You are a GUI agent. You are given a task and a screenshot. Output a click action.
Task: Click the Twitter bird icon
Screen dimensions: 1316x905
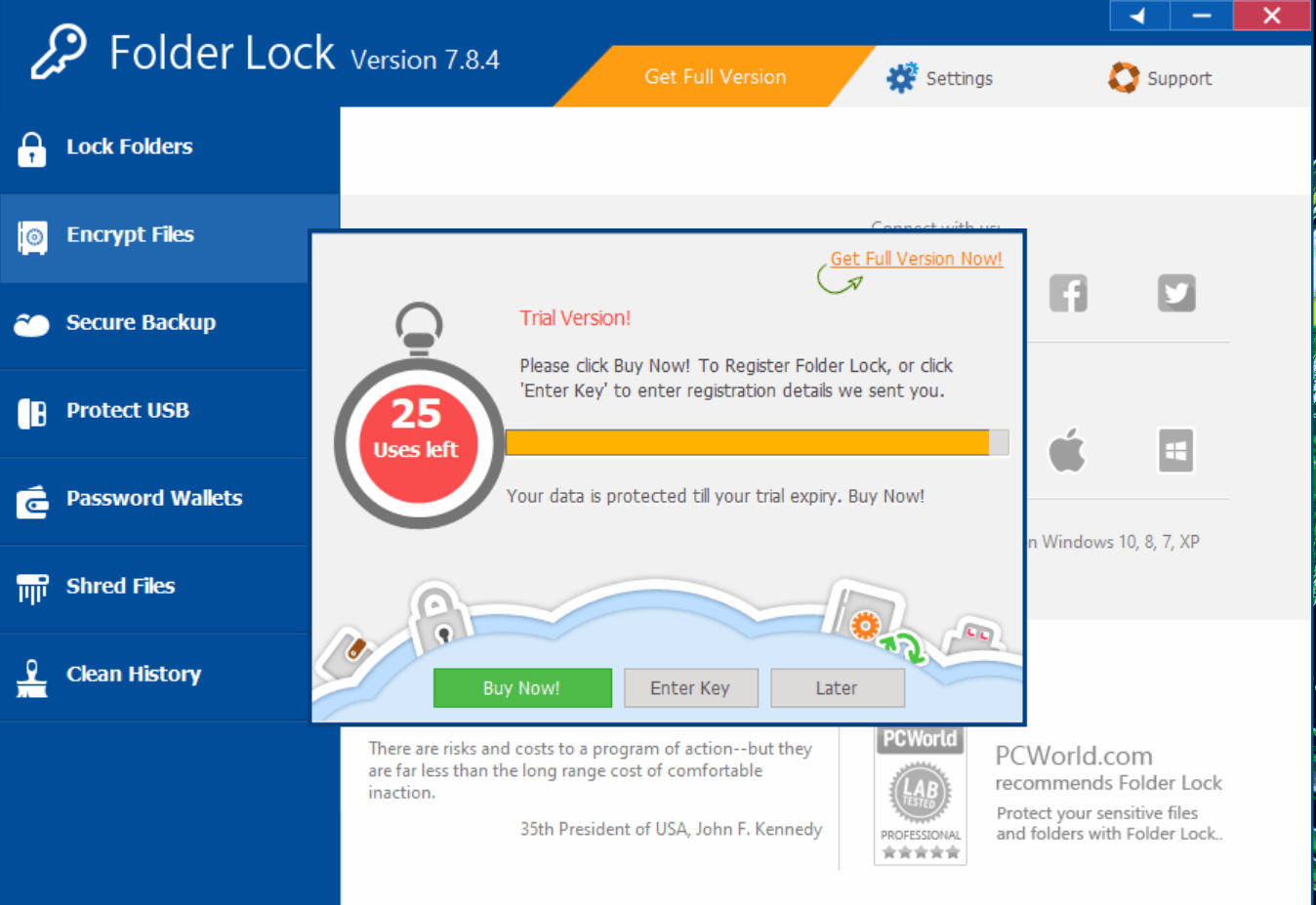click(1176, 293)
